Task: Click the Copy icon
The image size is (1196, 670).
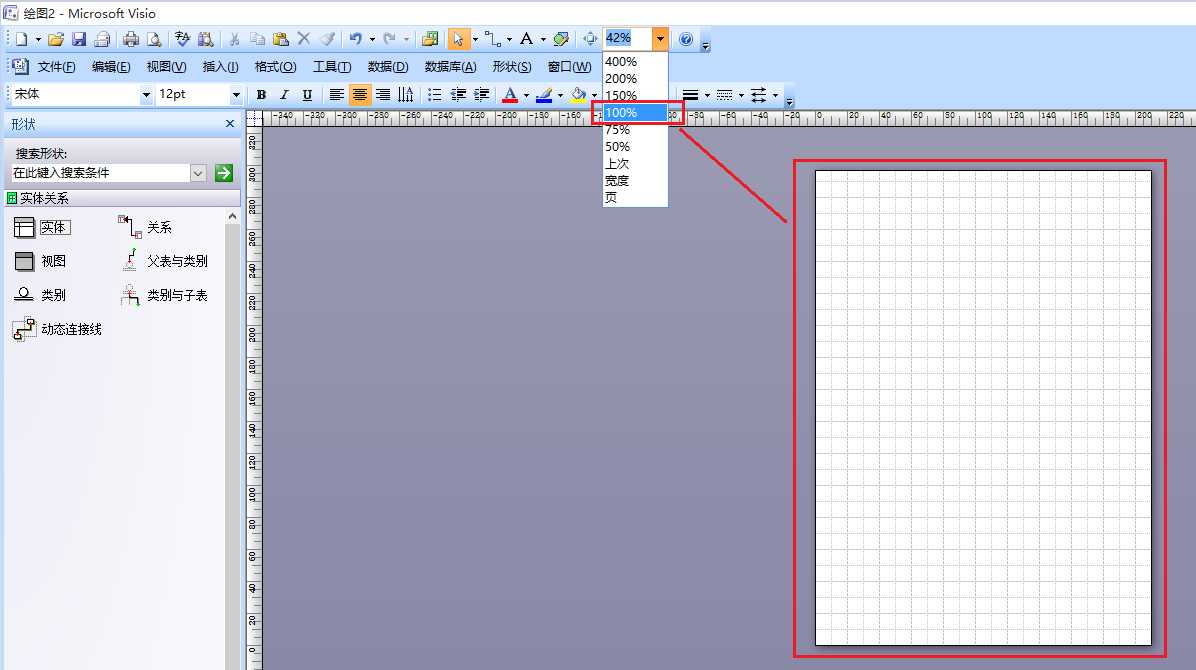Action: coord(257,38)
